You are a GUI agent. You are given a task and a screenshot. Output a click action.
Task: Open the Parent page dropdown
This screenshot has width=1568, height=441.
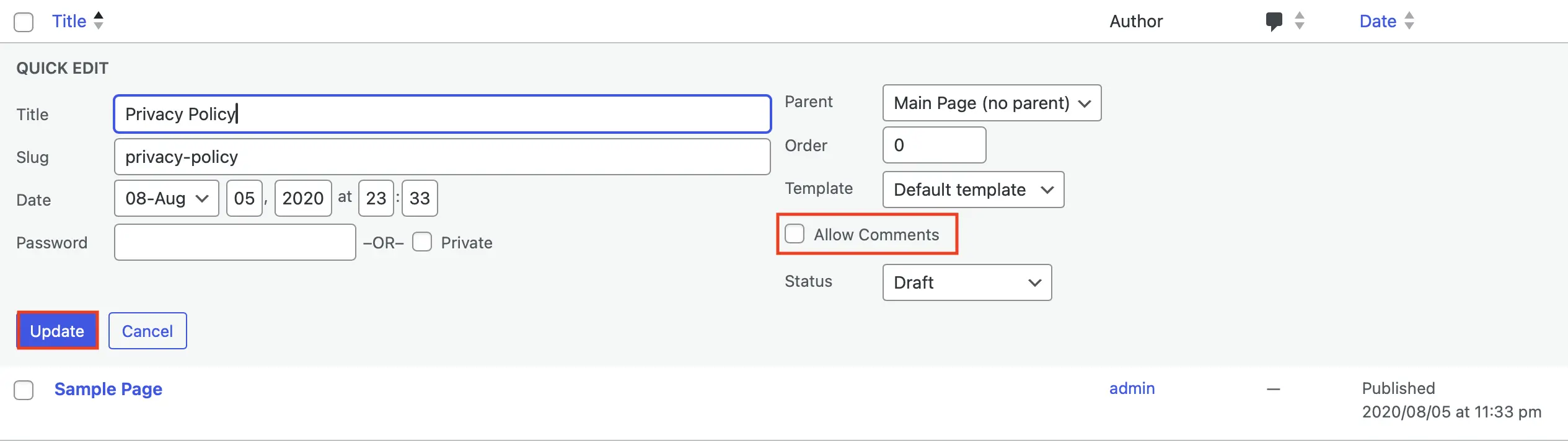pyautogui.click(x=991, y=103)
